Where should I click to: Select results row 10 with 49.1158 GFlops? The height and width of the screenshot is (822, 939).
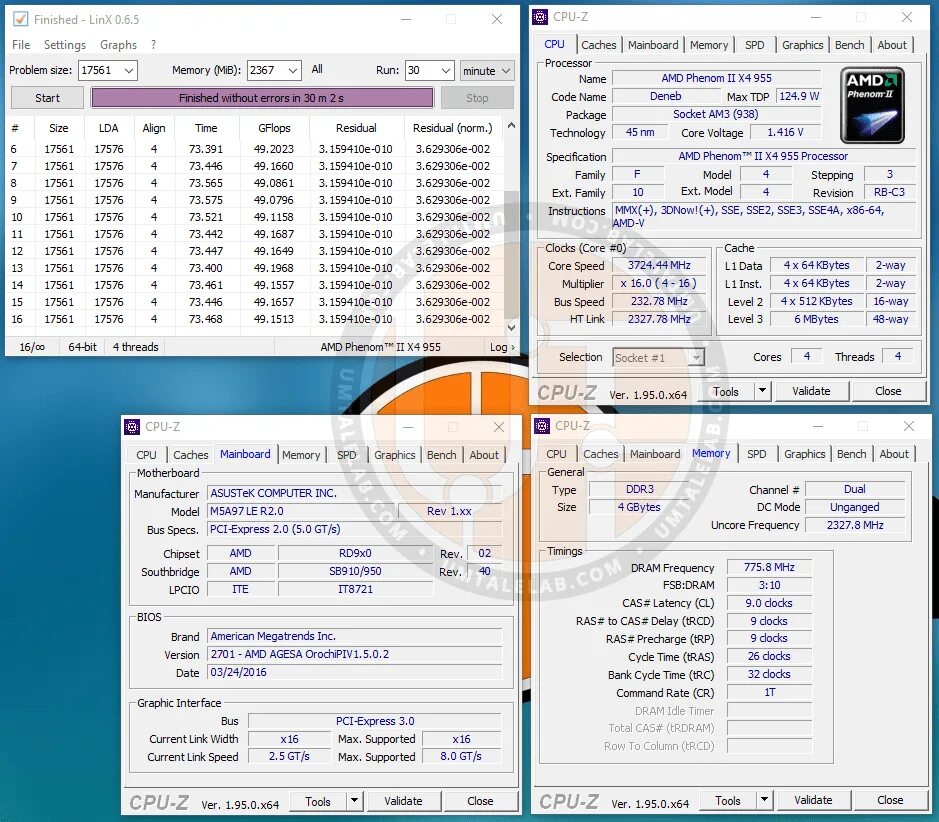[x=255, y=217]
